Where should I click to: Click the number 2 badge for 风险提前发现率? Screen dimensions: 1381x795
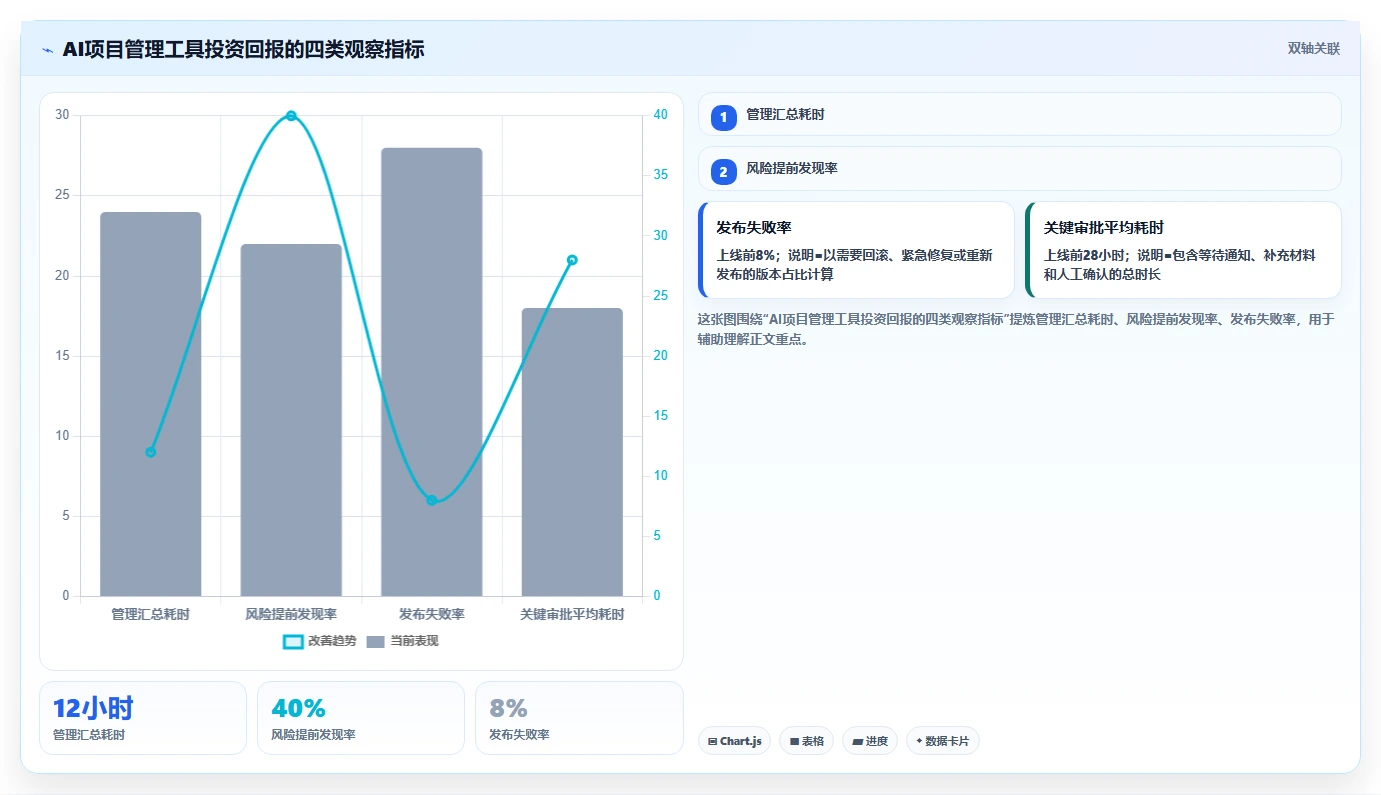point(724,172)
